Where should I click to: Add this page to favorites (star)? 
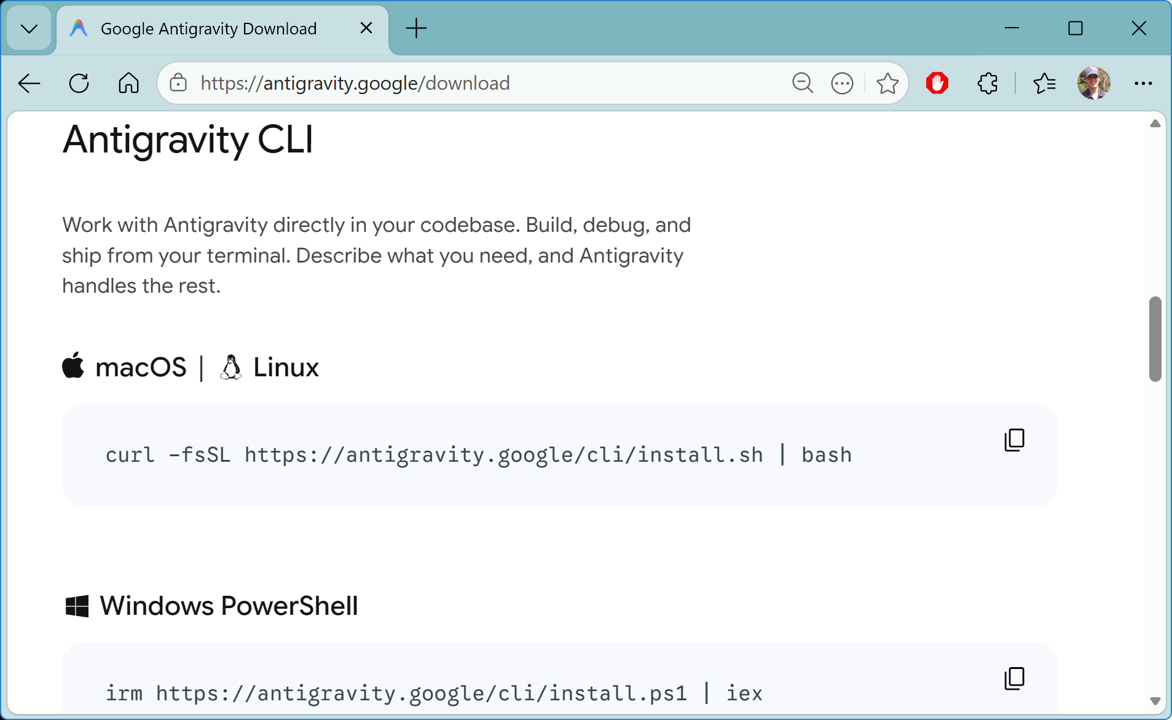[x=887, y=83]
